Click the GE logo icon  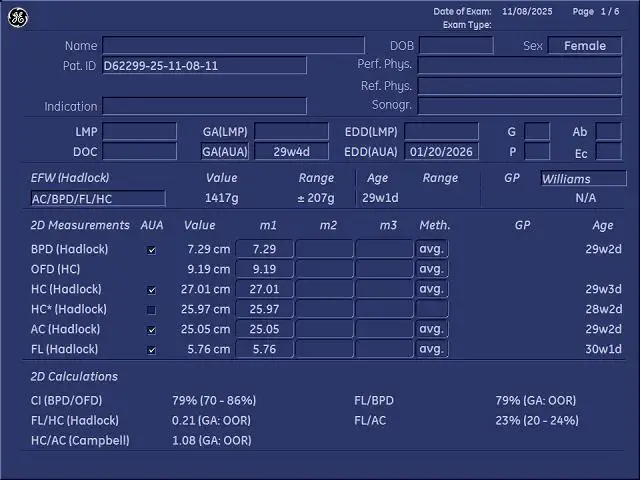coord(18,18)
